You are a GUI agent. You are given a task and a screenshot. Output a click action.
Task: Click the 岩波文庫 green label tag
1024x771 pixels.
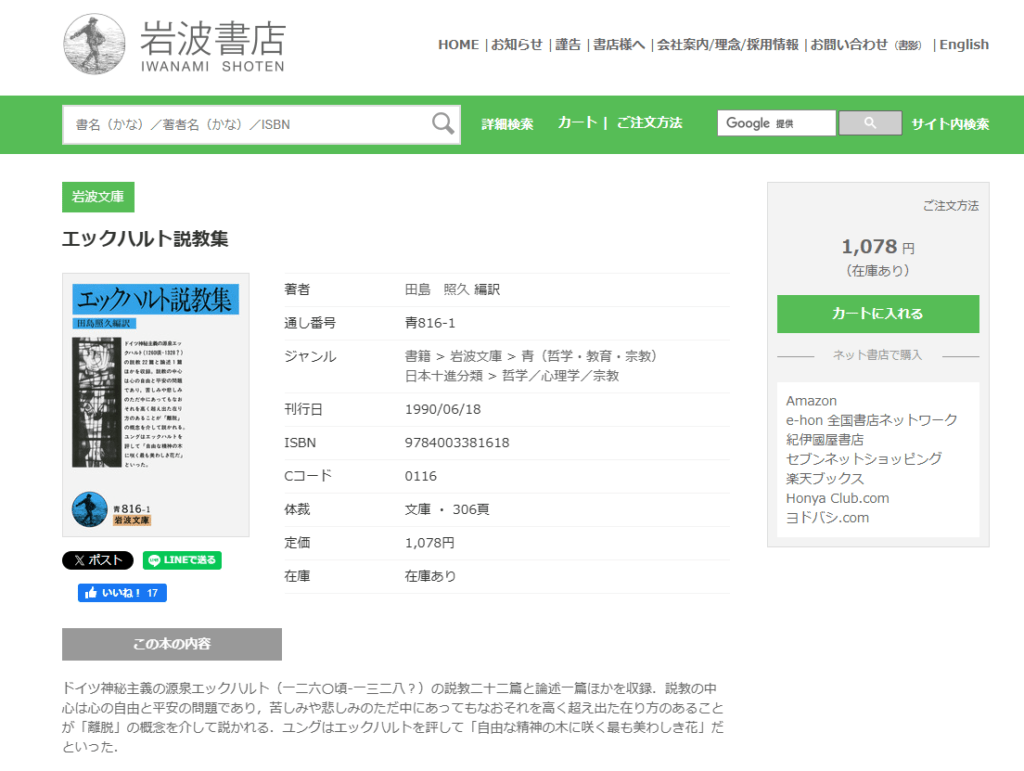point(98,197)
